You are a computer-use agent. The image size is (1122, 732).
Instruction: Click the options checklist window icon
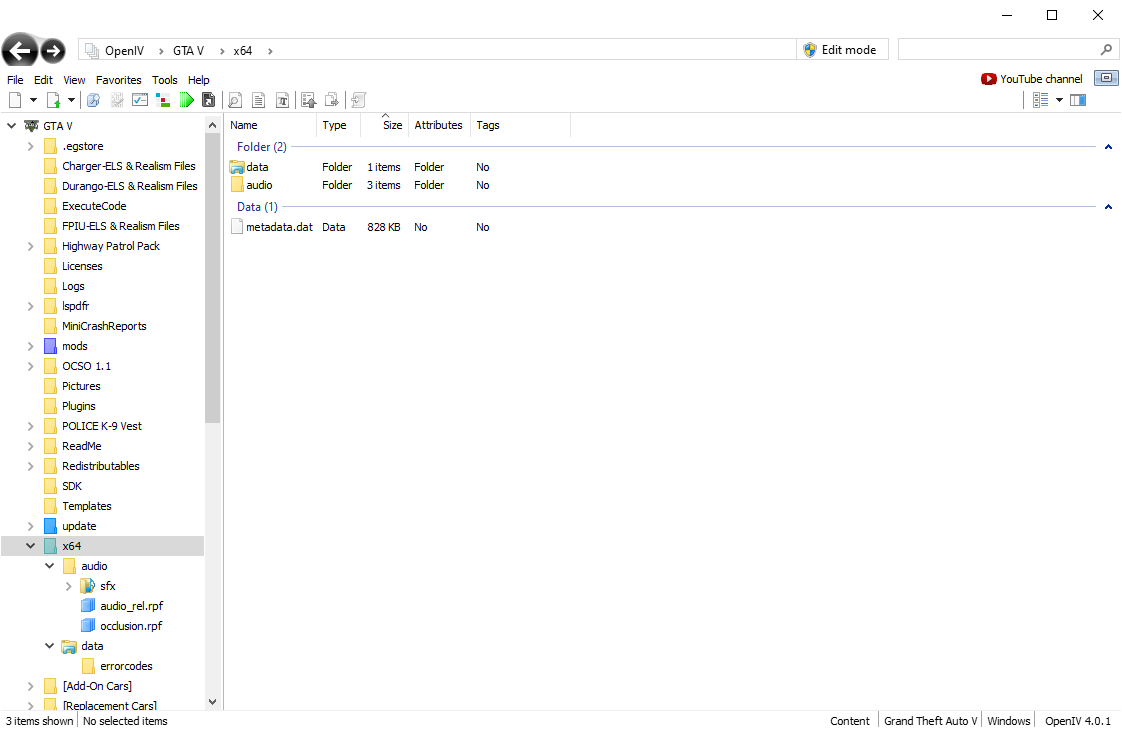click(x=140, y=100)
